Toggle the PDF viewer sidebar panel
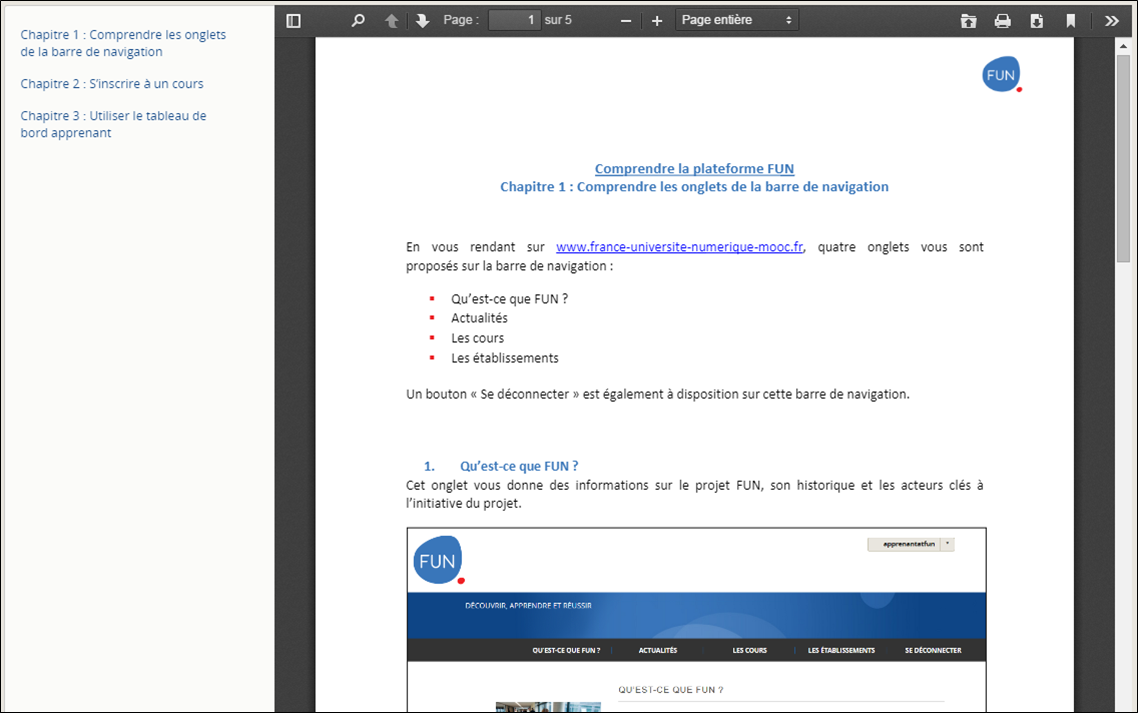 (x=293, y=20)
